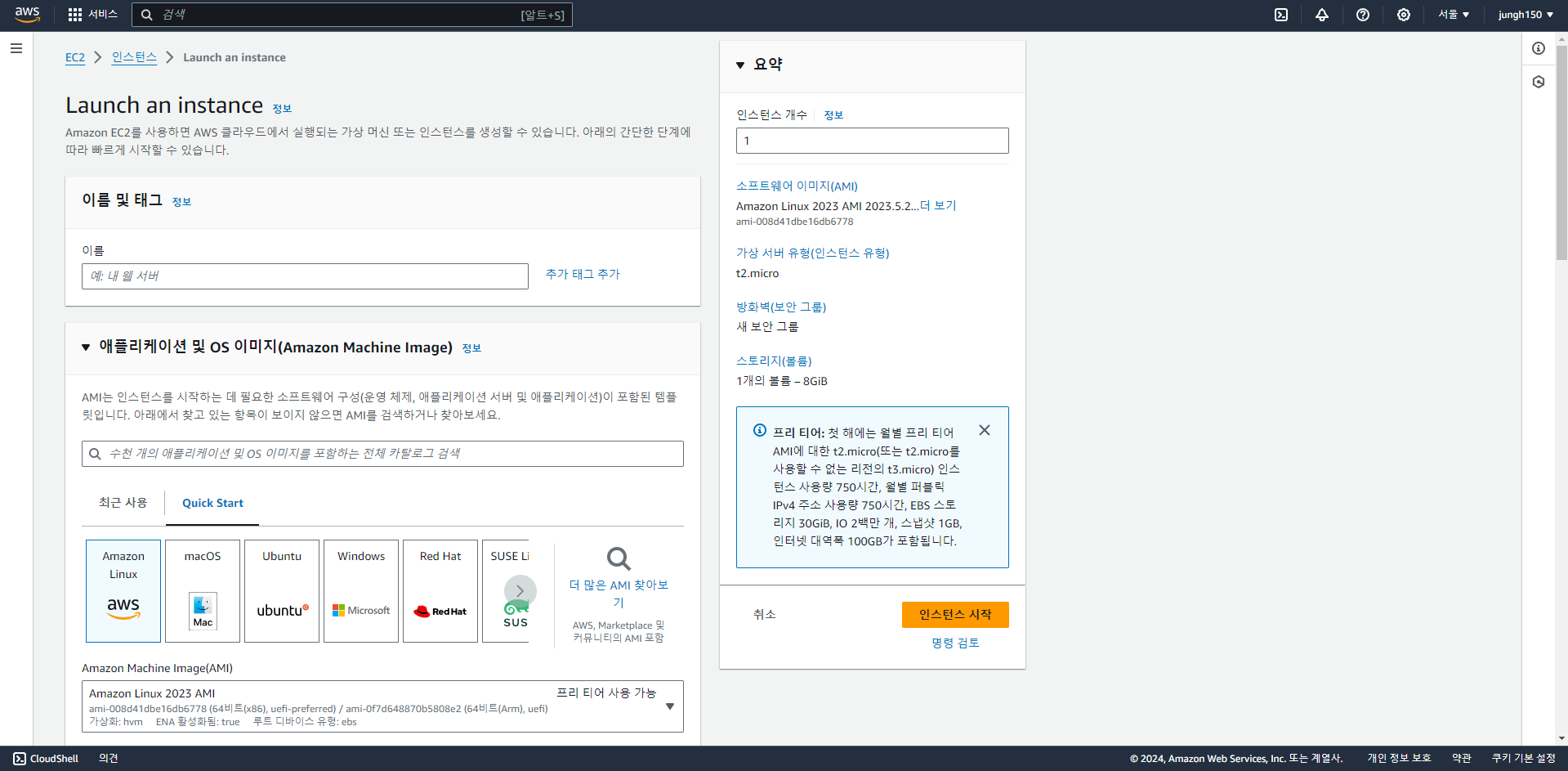The height and width of the screenshot is (771, 1568).
Task: Click the instance name input field
Action: pos(305,276)
